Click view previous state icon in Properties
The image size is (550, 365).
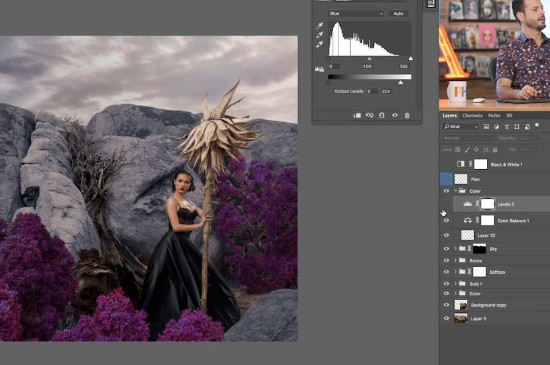pyautogui.click(x=369, y=115)
